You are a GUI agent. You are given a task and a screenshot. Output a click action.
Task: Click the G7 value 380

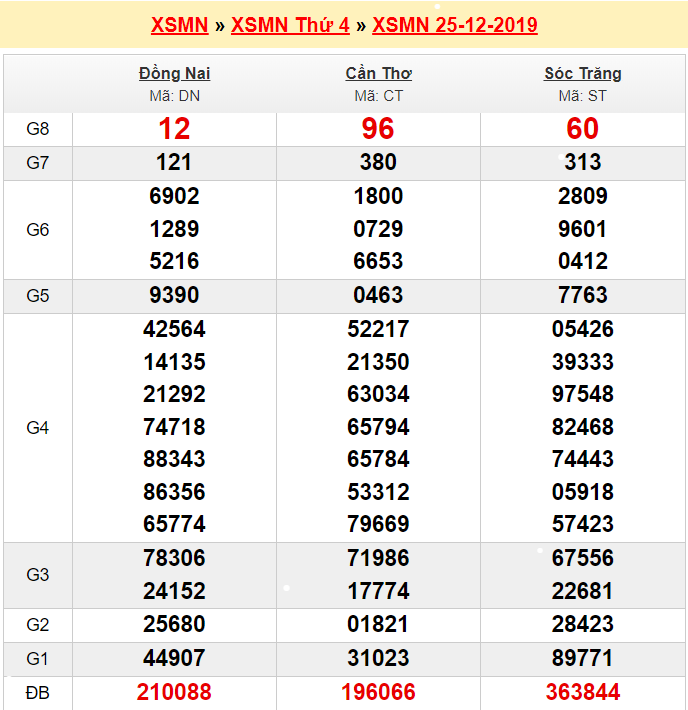tap(378, 162)
